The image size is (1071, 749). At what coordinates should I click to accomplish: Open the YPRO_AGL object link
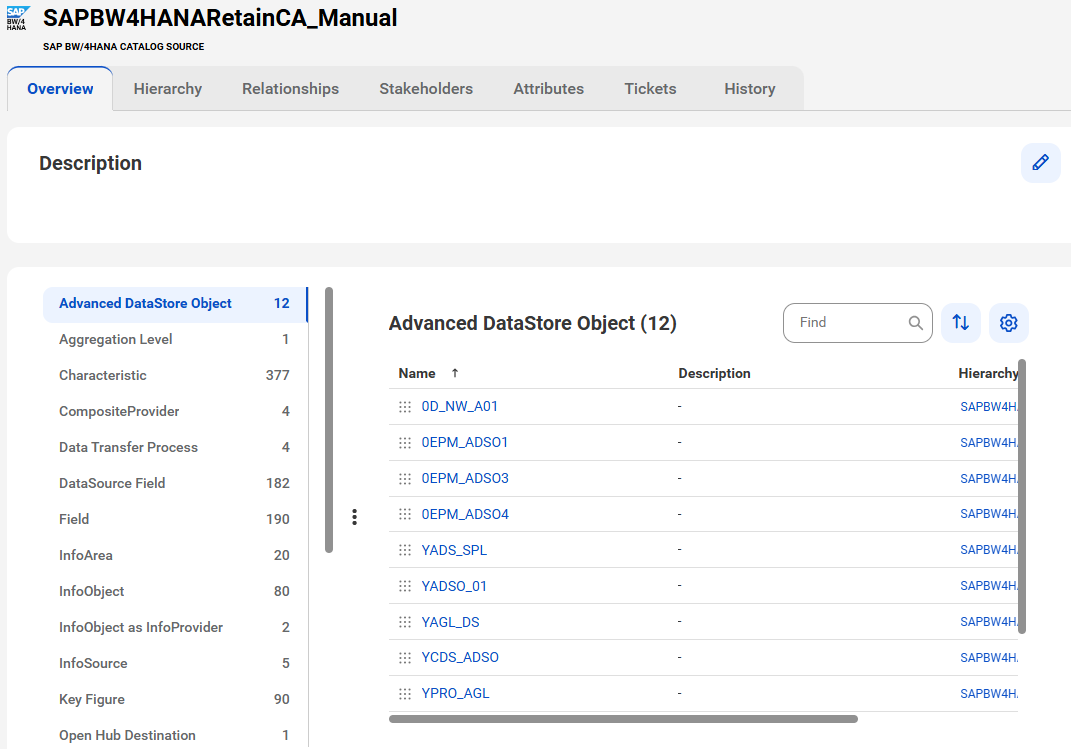456,693
